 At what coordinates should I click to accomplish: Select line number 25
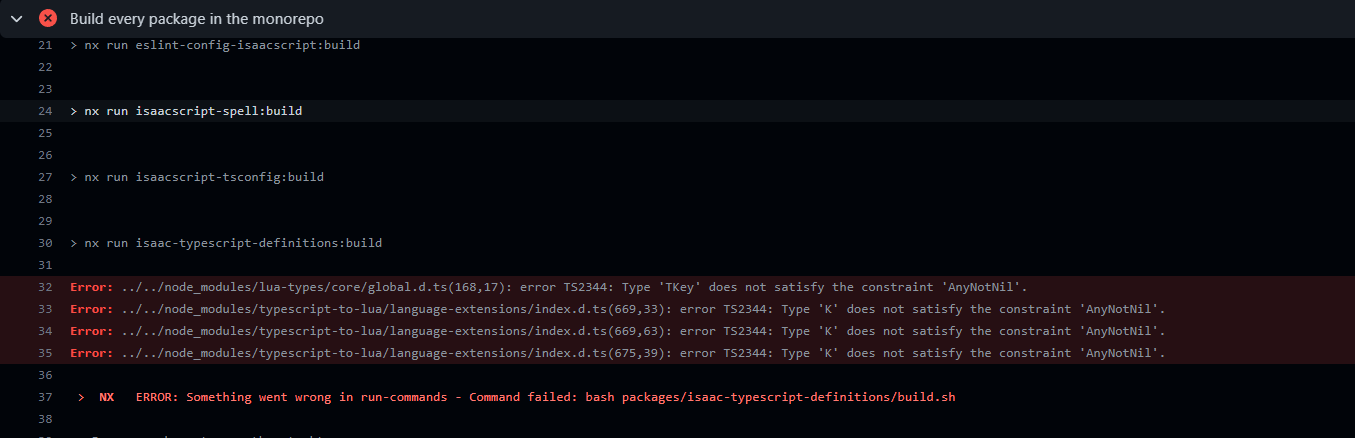click(44, 133)
